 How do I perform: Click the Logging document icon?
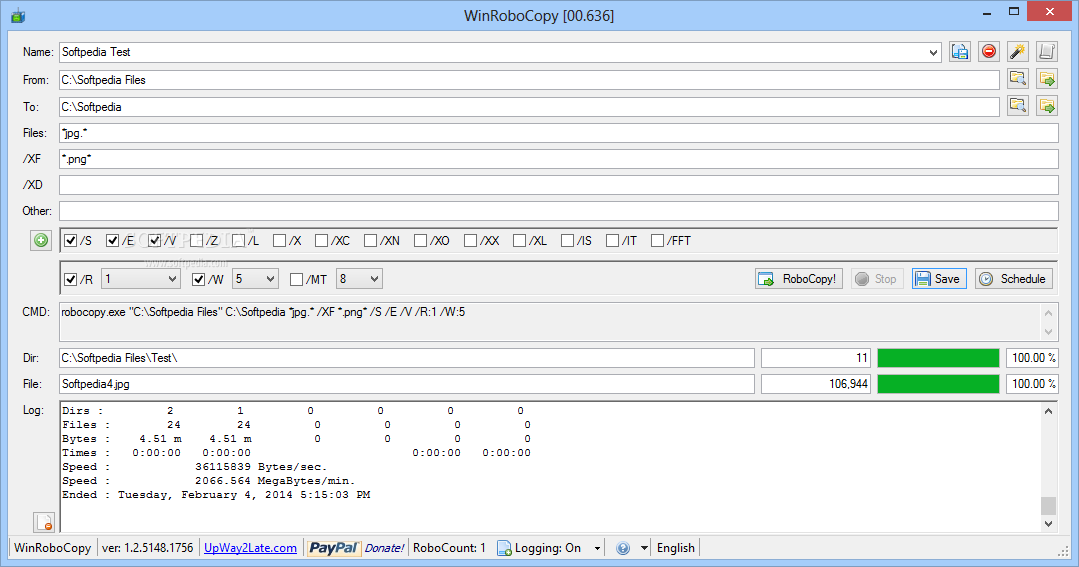click(504, 548)
